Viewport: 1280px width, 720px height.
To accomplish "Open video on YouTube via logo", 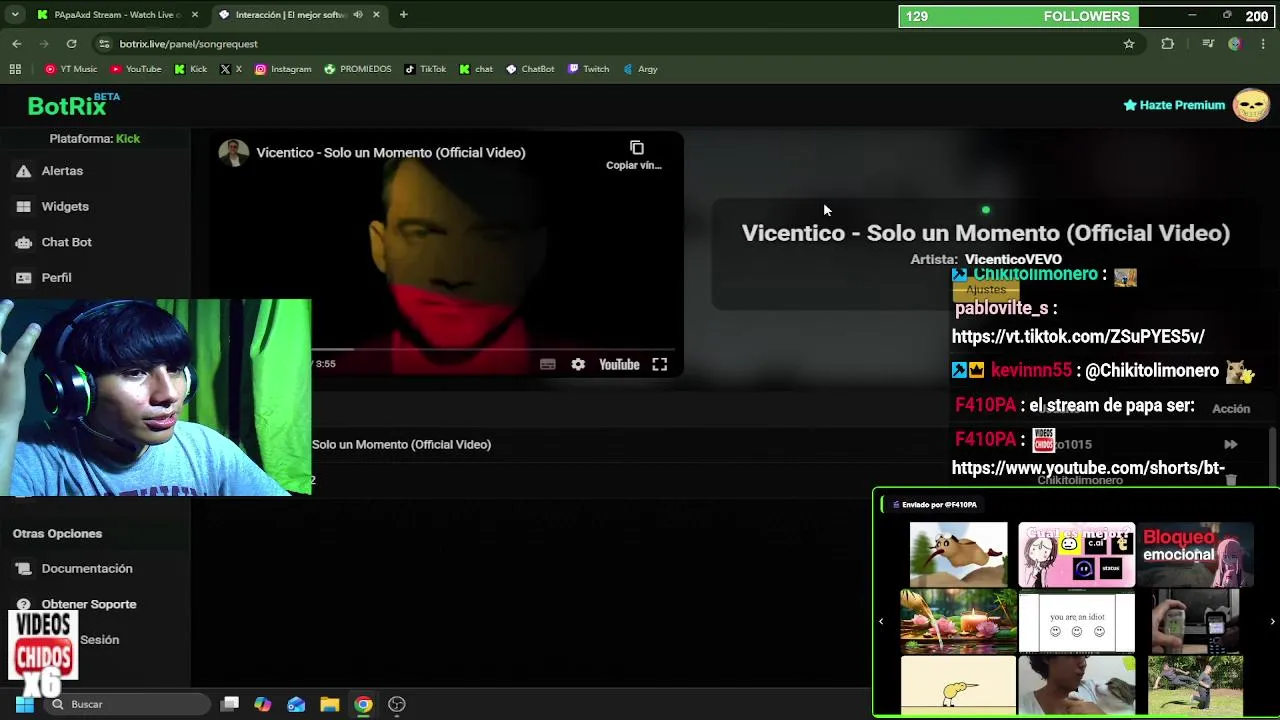I will pos(619,364).
